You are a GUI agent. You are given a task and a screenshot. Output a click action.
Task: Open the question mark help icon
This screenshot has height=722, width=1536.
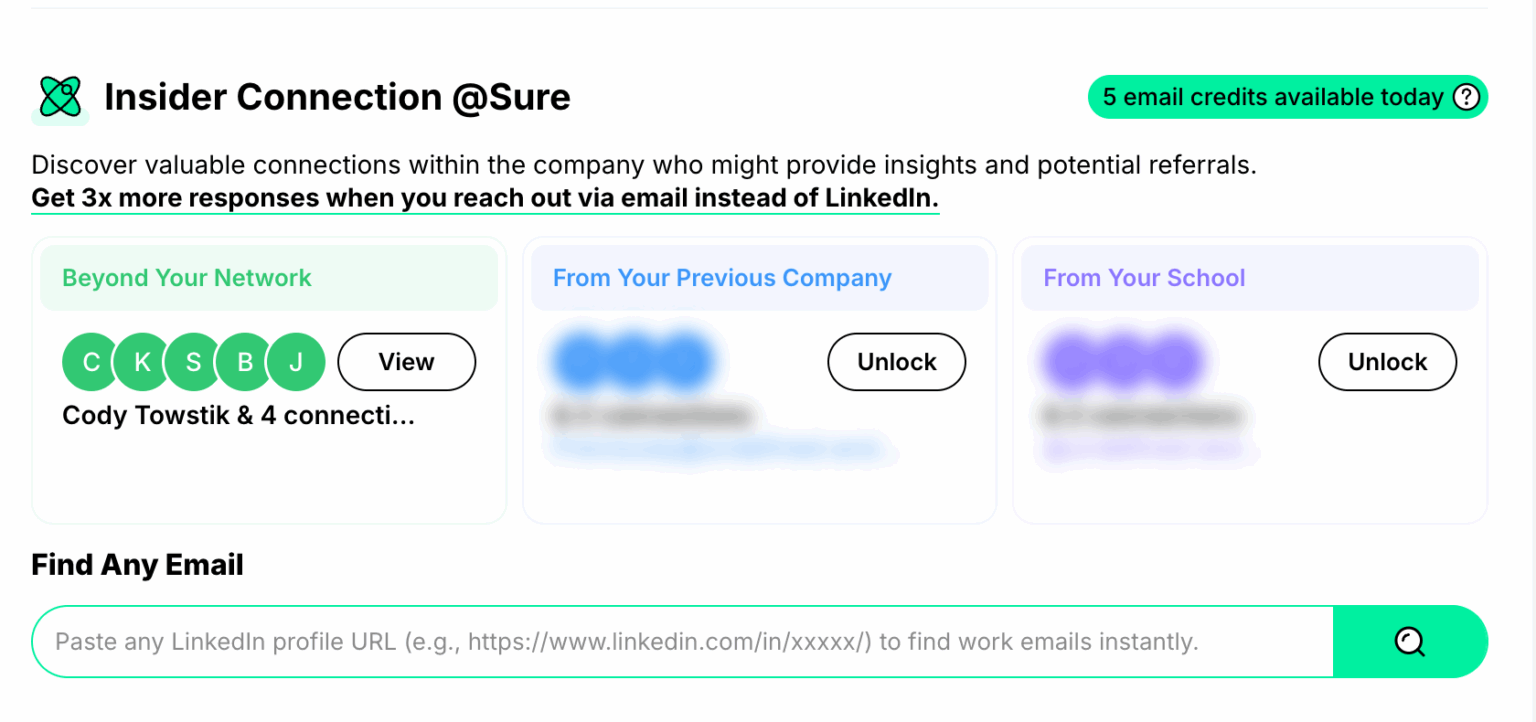tap(1465, 97)
